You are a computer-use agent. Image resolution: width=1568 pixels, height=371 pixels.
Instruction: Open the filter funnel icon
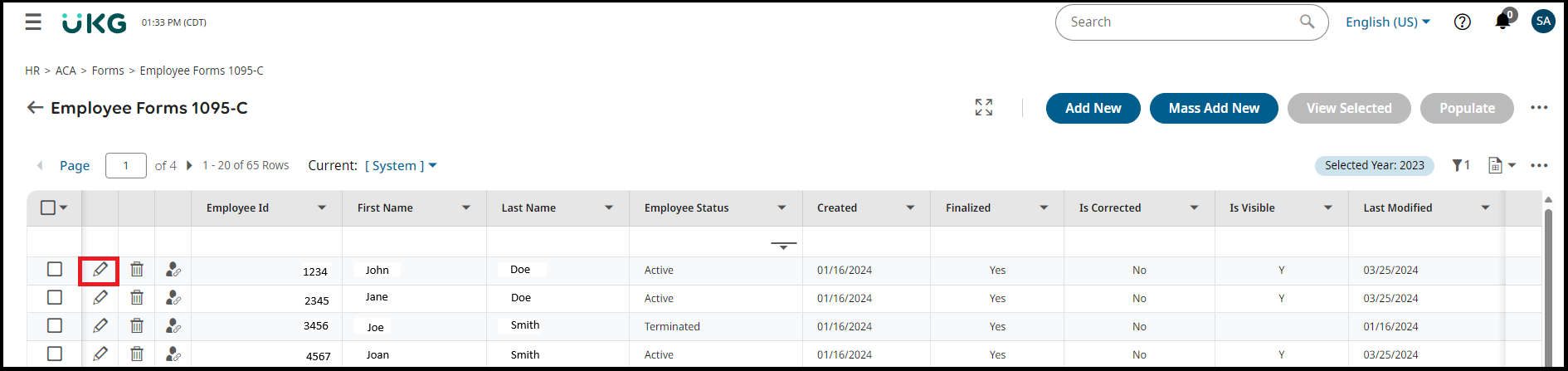point(1457,165)
